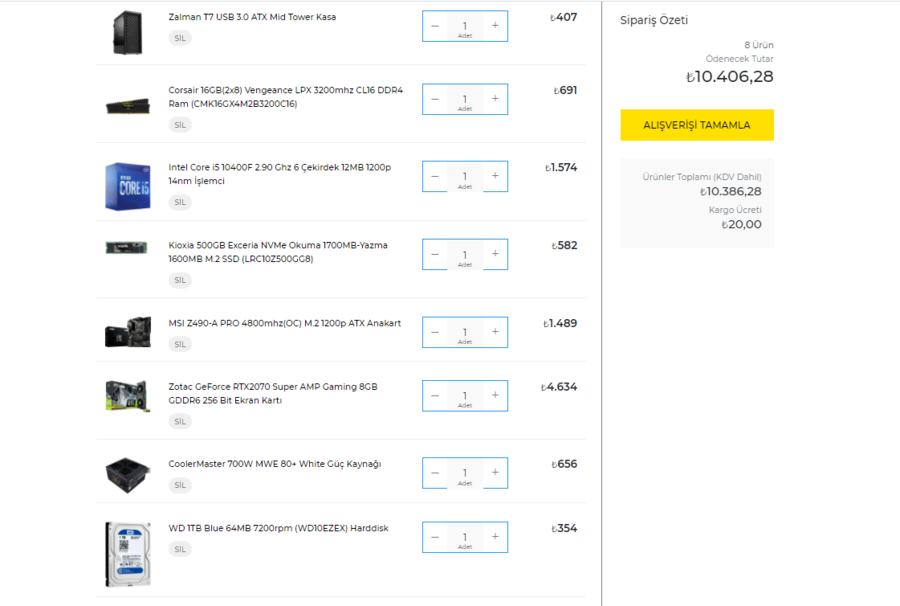Remove Zalman T7 case with SİL button
Screen dimensions: 900x606
[180, 38]
